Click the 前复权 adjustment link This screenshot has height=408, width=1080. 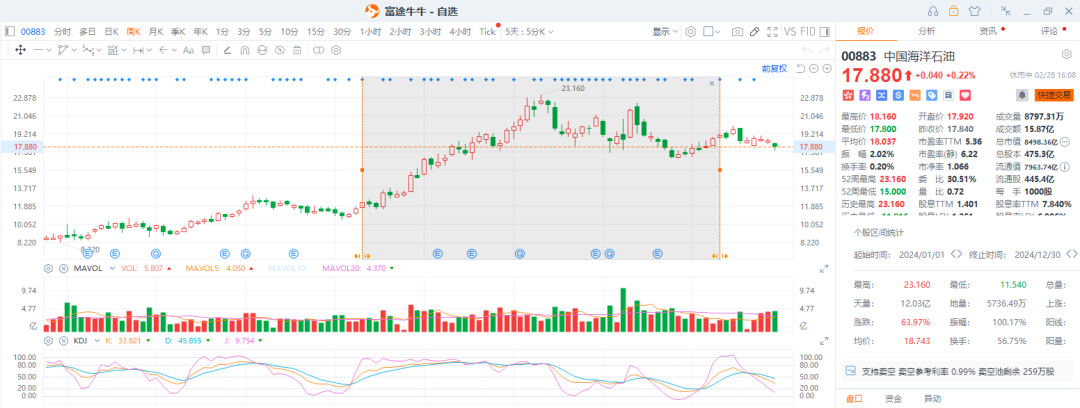pos(774,68)
